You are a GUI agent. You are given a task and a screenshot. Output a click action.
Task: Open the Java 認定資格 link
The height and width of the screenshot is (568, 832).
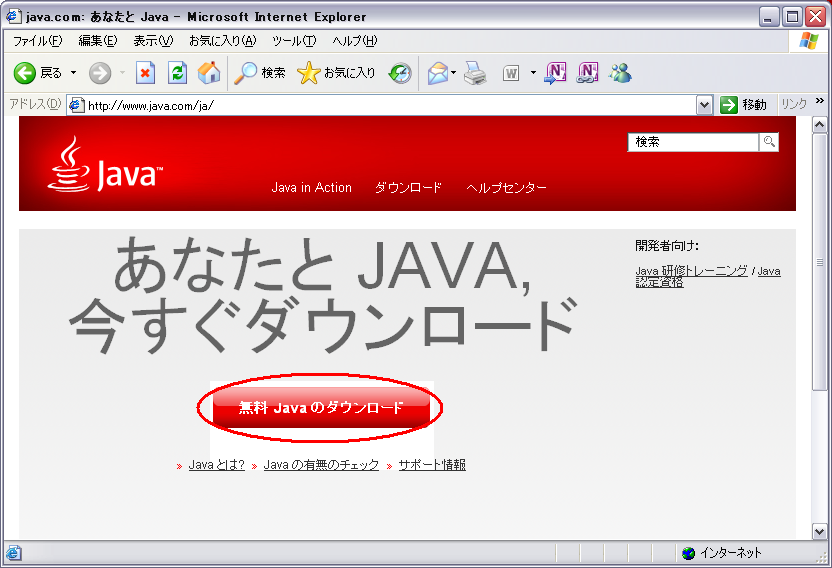660,283
